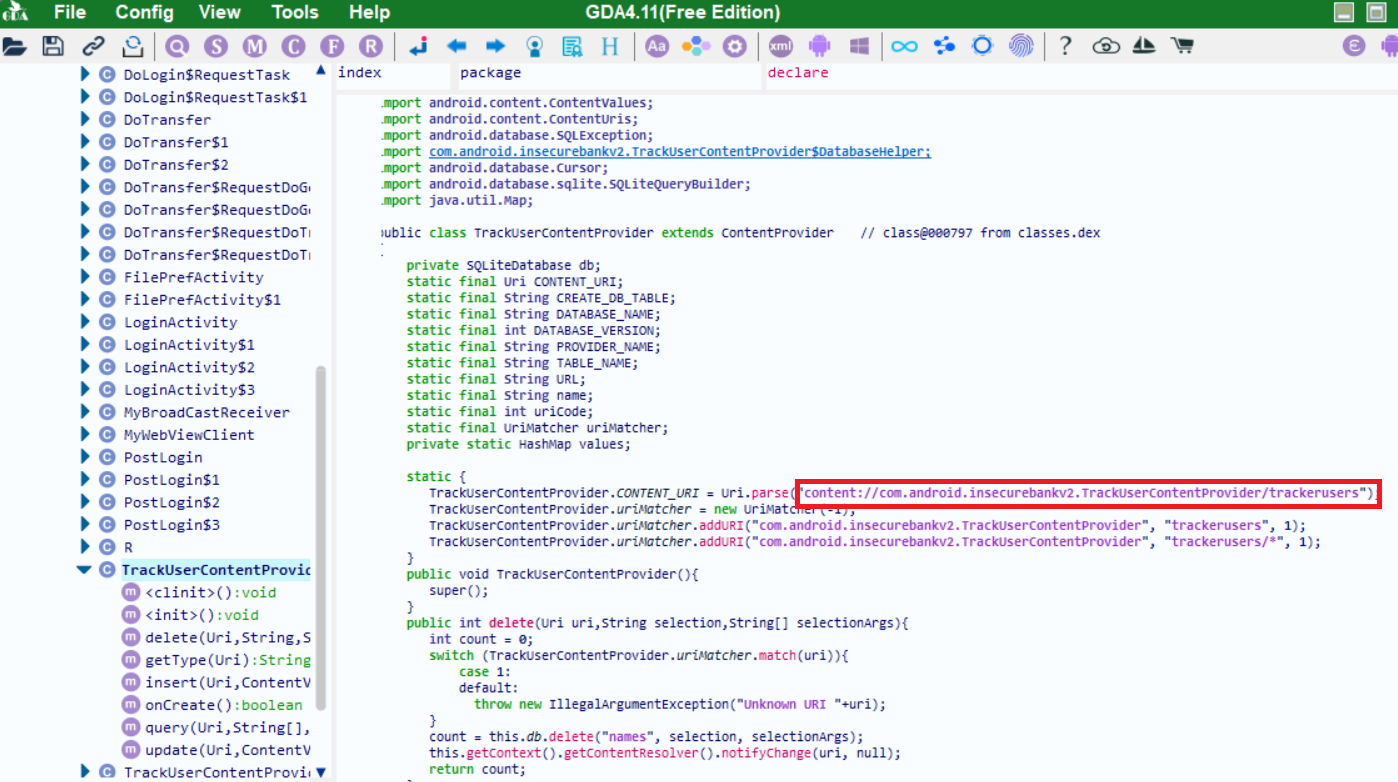Image resolution: width=1398 pixels, height=782 pixels.
Task: Navigate back with the left arrow
Action: (457, 46)
